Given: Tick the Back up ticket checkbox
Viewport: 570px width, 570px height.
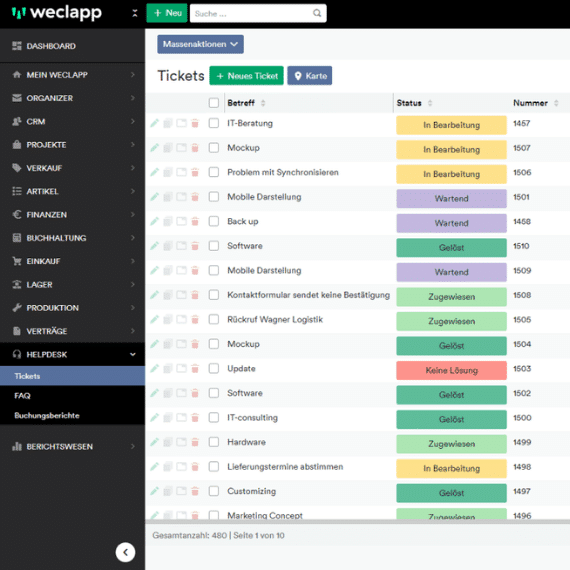Looking at the screenshot, I should 214,221.
